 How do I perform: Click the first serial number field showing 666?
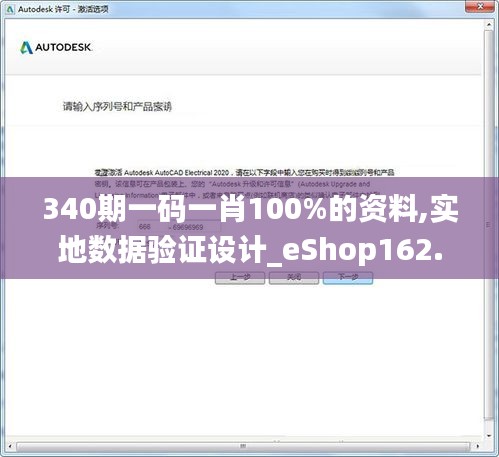pyautogui.click(x=152, y=227)
